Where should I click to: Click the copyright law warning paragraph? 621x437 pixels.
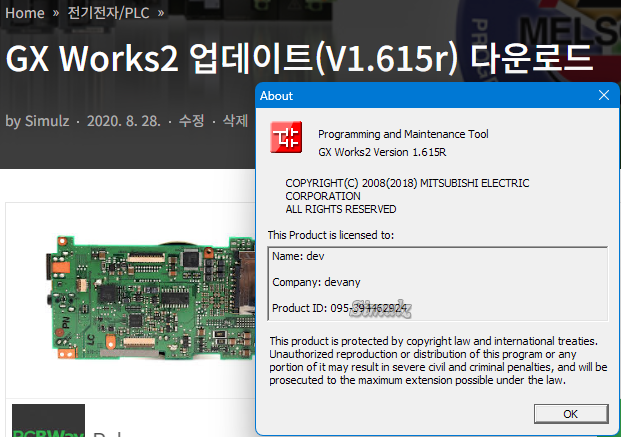tap(438, 361)
